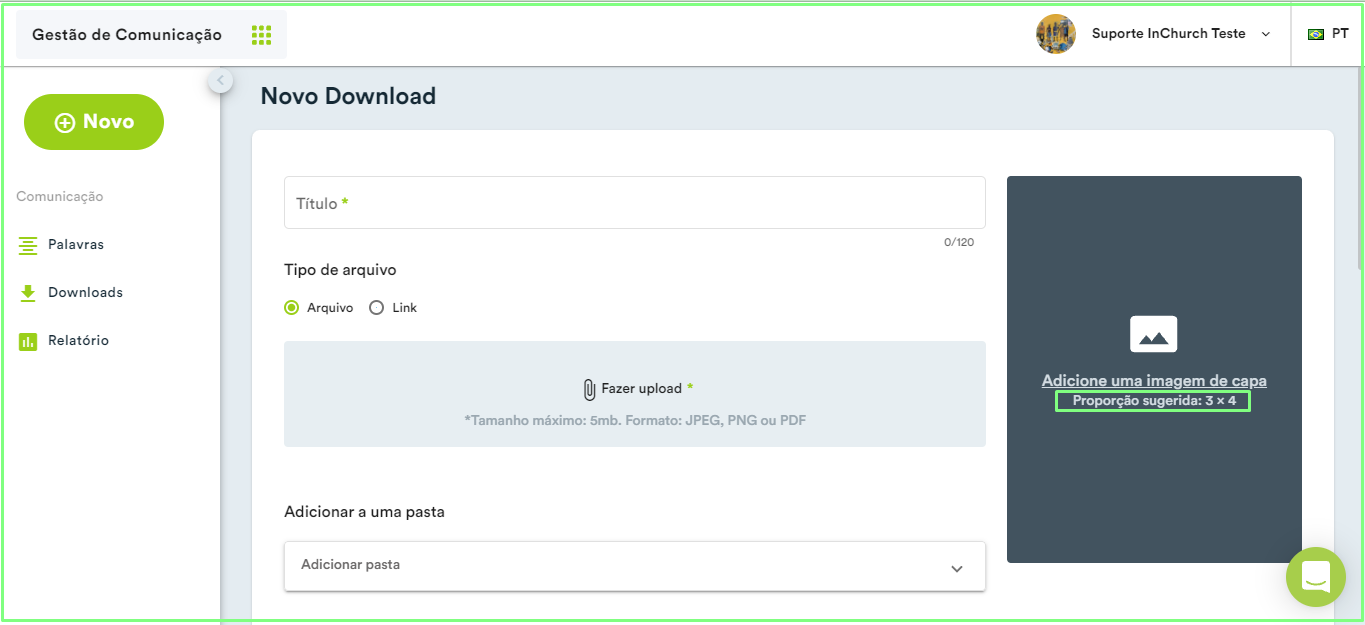
Task: Click the Downloads arrow icon in sidebar
Action: click(x=28, y=293)
